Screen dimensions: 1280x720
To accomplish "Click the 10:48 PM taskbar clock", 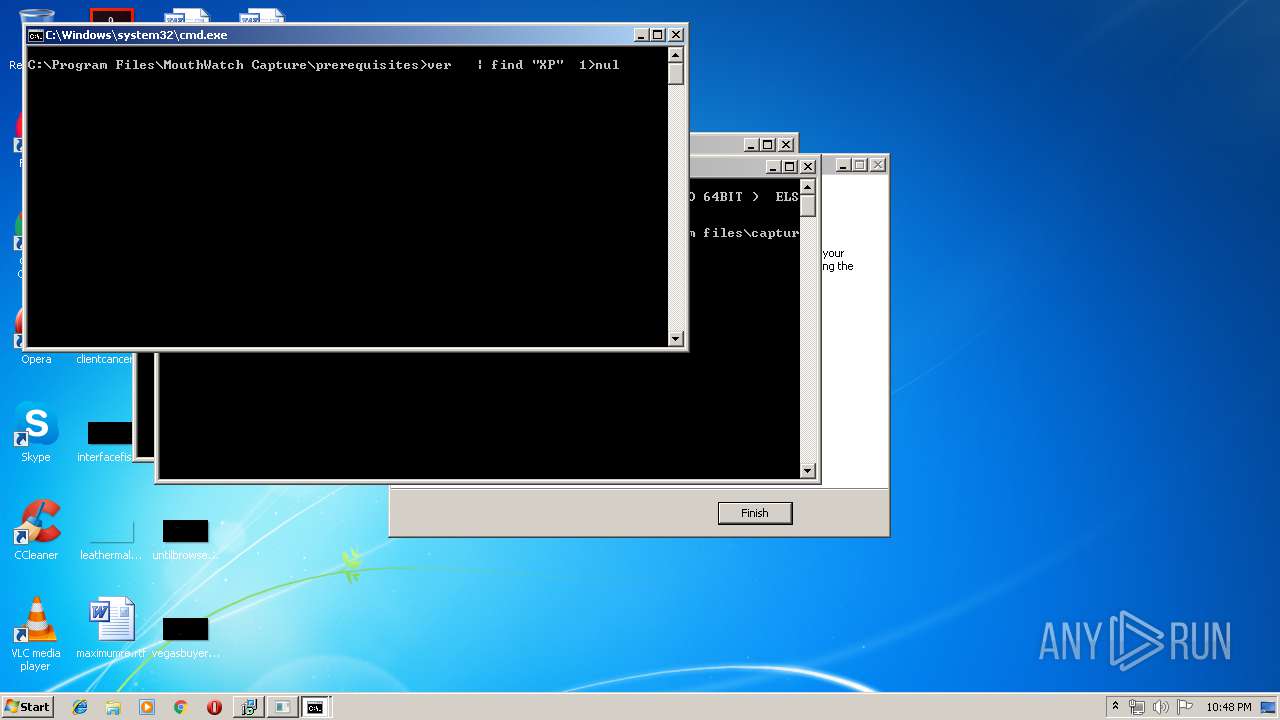I will 1228,707.
